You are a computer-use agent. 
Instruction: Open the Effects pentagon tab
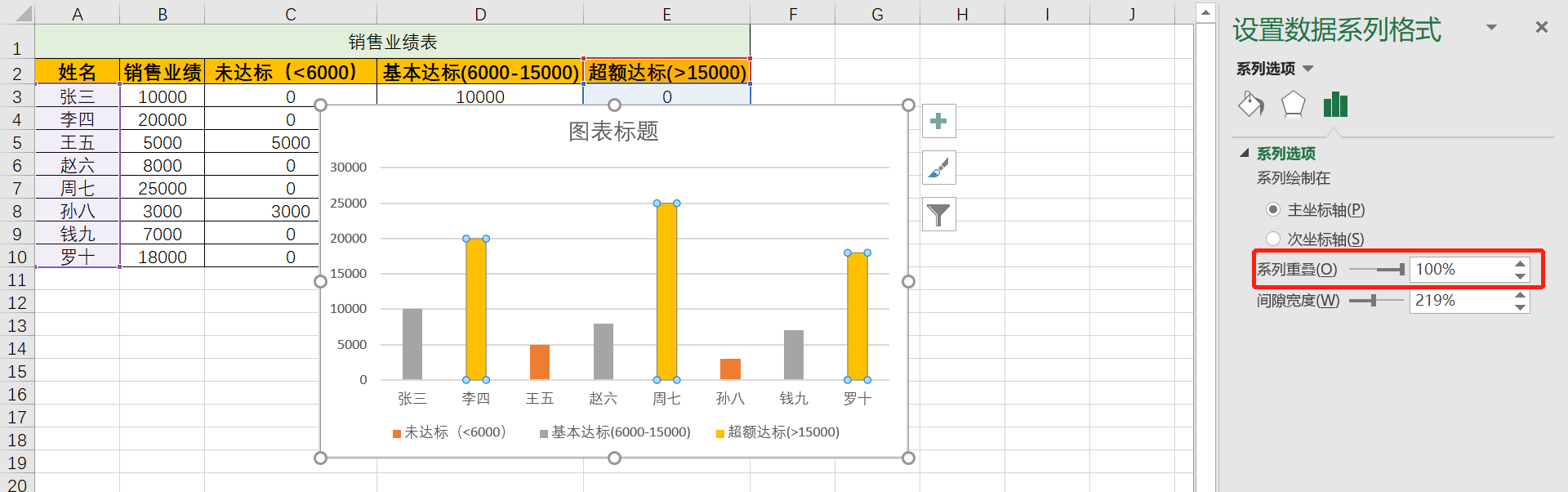1293,105
